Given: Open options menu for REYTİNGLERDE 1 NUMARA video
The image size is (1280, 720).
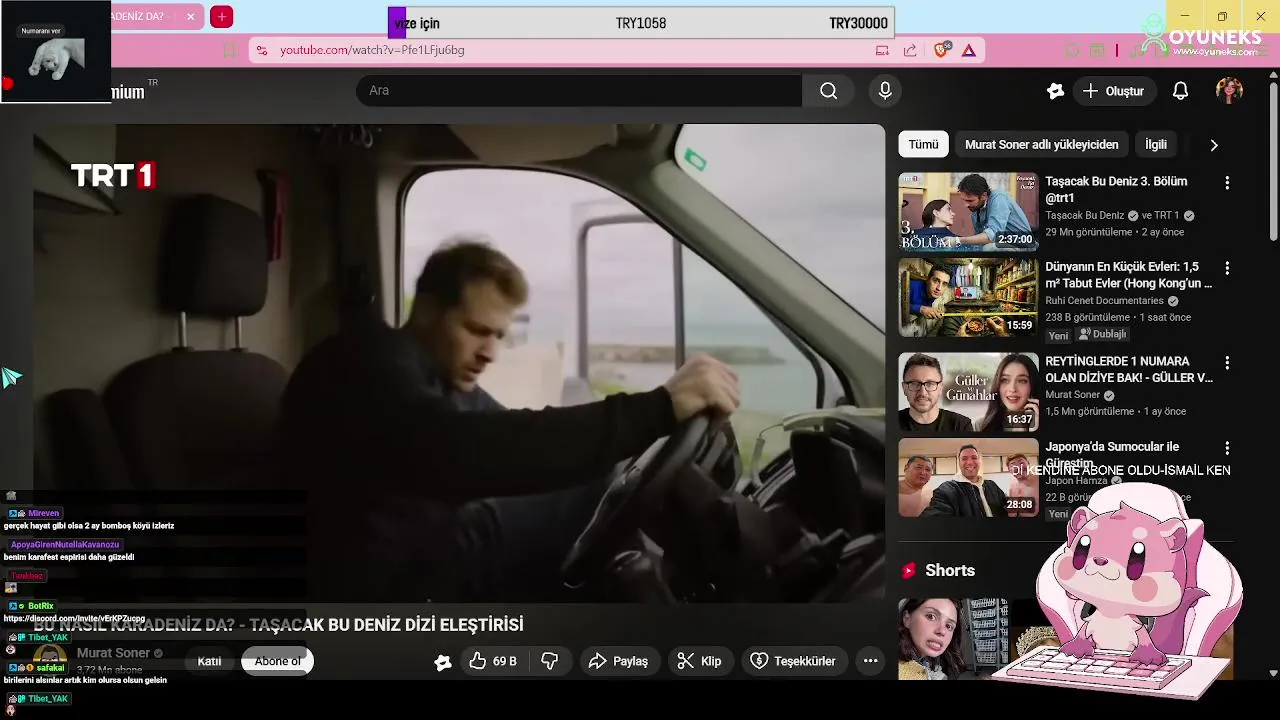Looking at the screenshot, I should 1227,363.
